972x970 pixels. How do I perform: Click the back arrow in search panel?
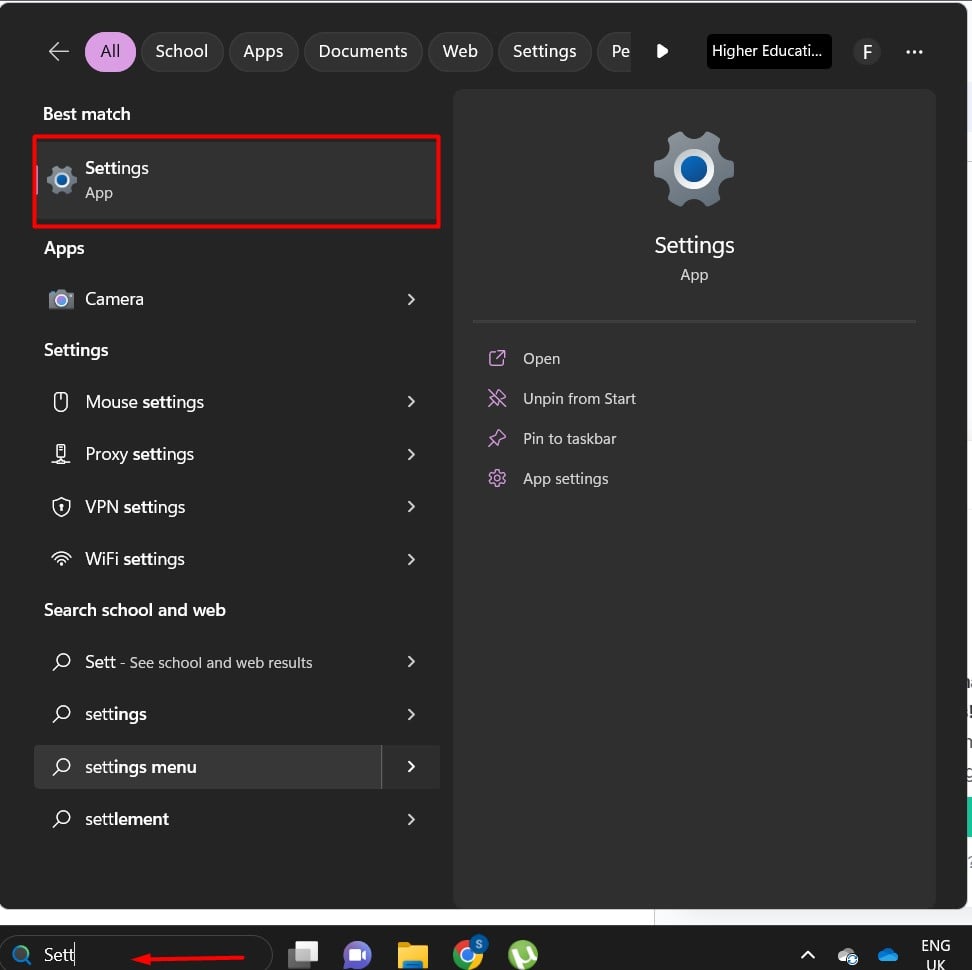(x=59, y=52)
